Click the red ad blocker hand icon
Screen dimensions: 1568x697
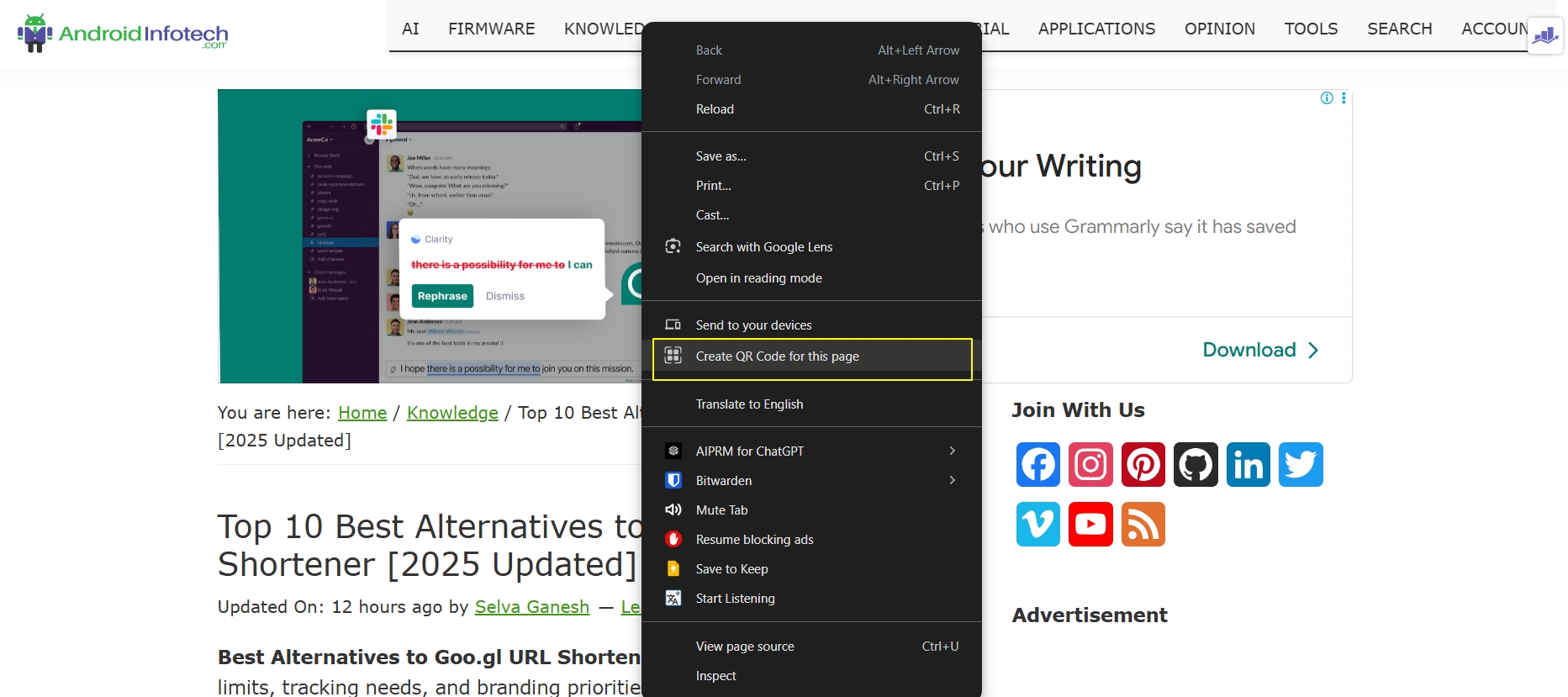tap(673, 539)
